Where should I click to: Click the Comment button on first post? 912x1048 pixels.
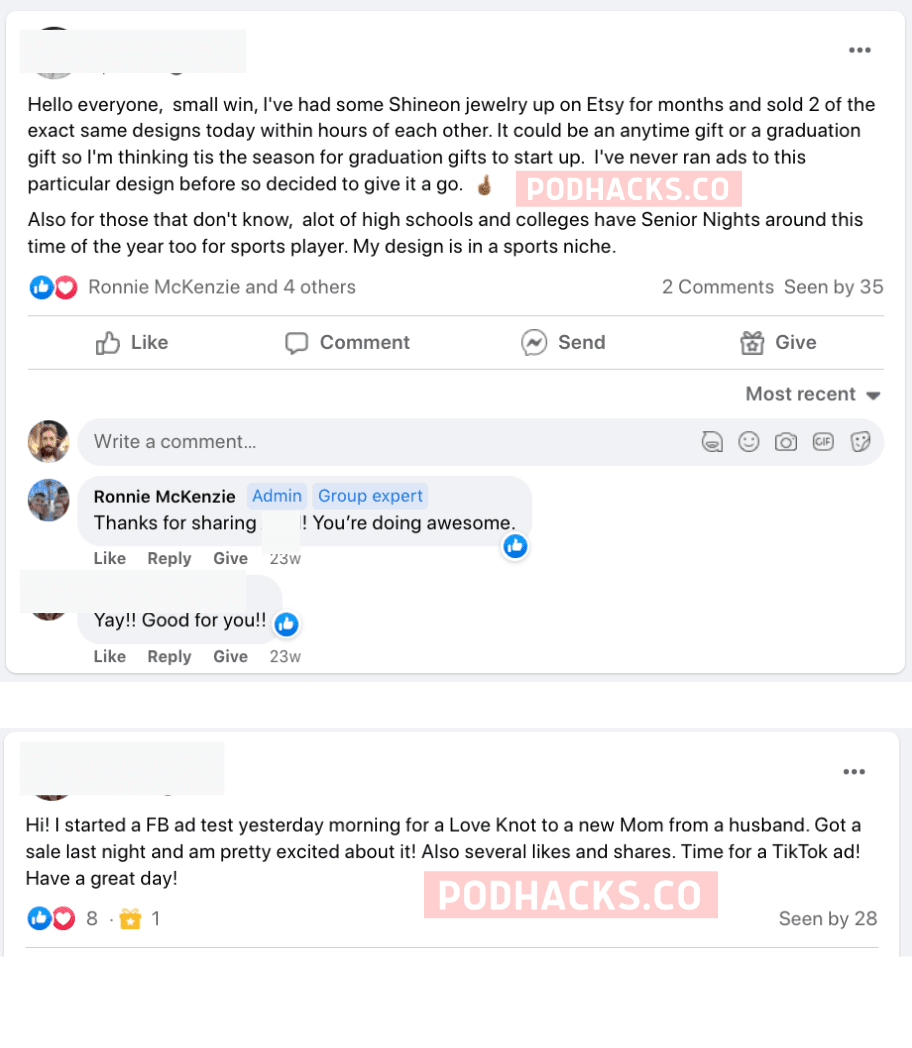(x=347, y=342)
